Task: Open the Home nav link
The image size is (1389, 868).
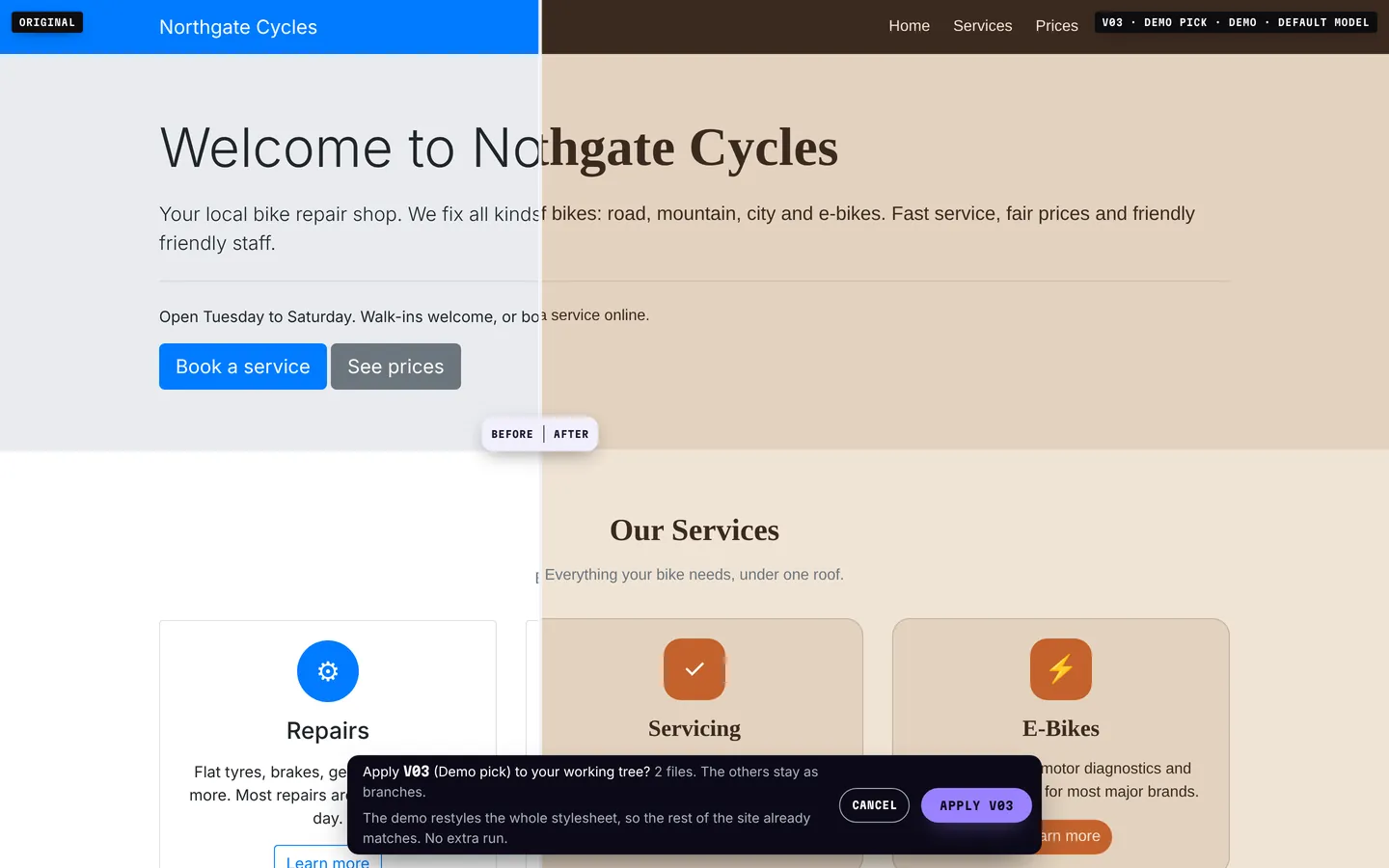Action: click(x=910, y=26)
